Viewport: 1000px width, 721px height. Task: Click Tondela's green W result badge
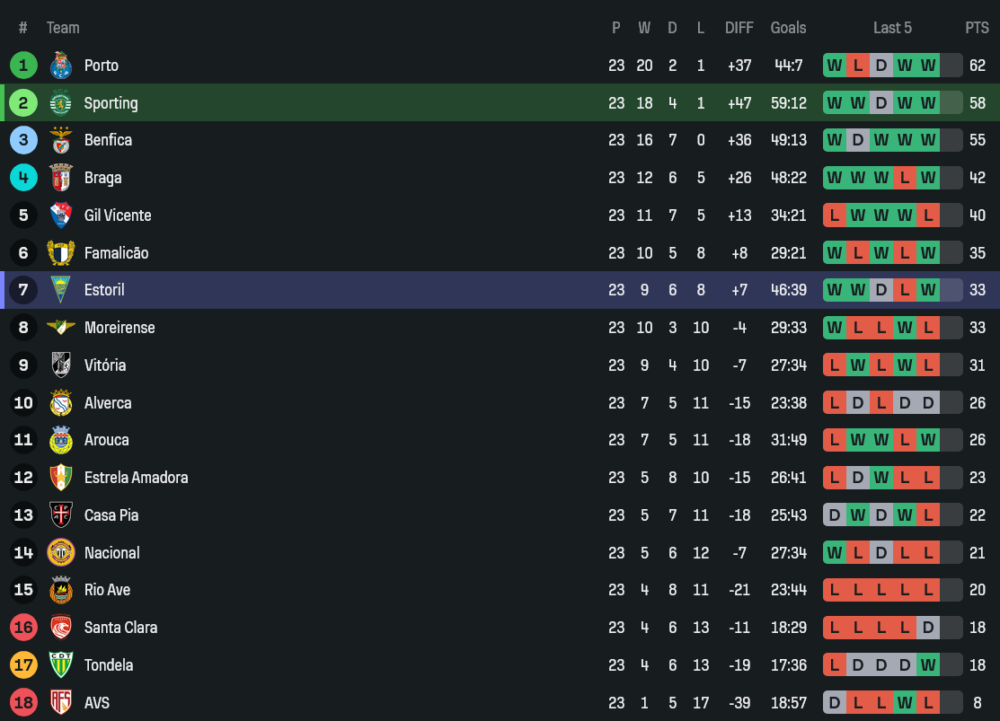tap(929, 665)
